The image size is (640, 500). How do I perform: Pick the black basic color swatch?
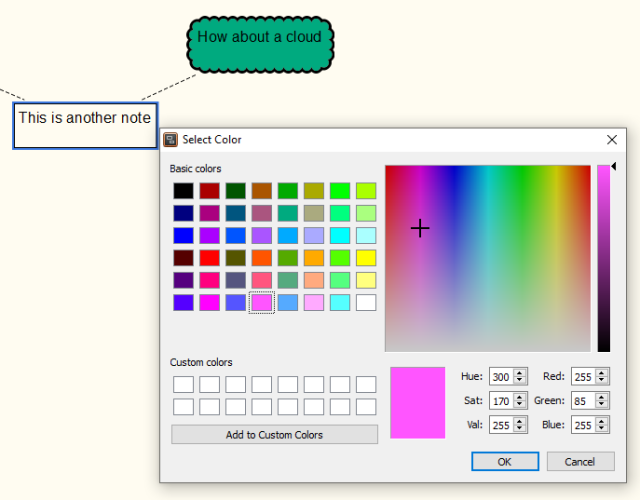[x=183, y=190]
